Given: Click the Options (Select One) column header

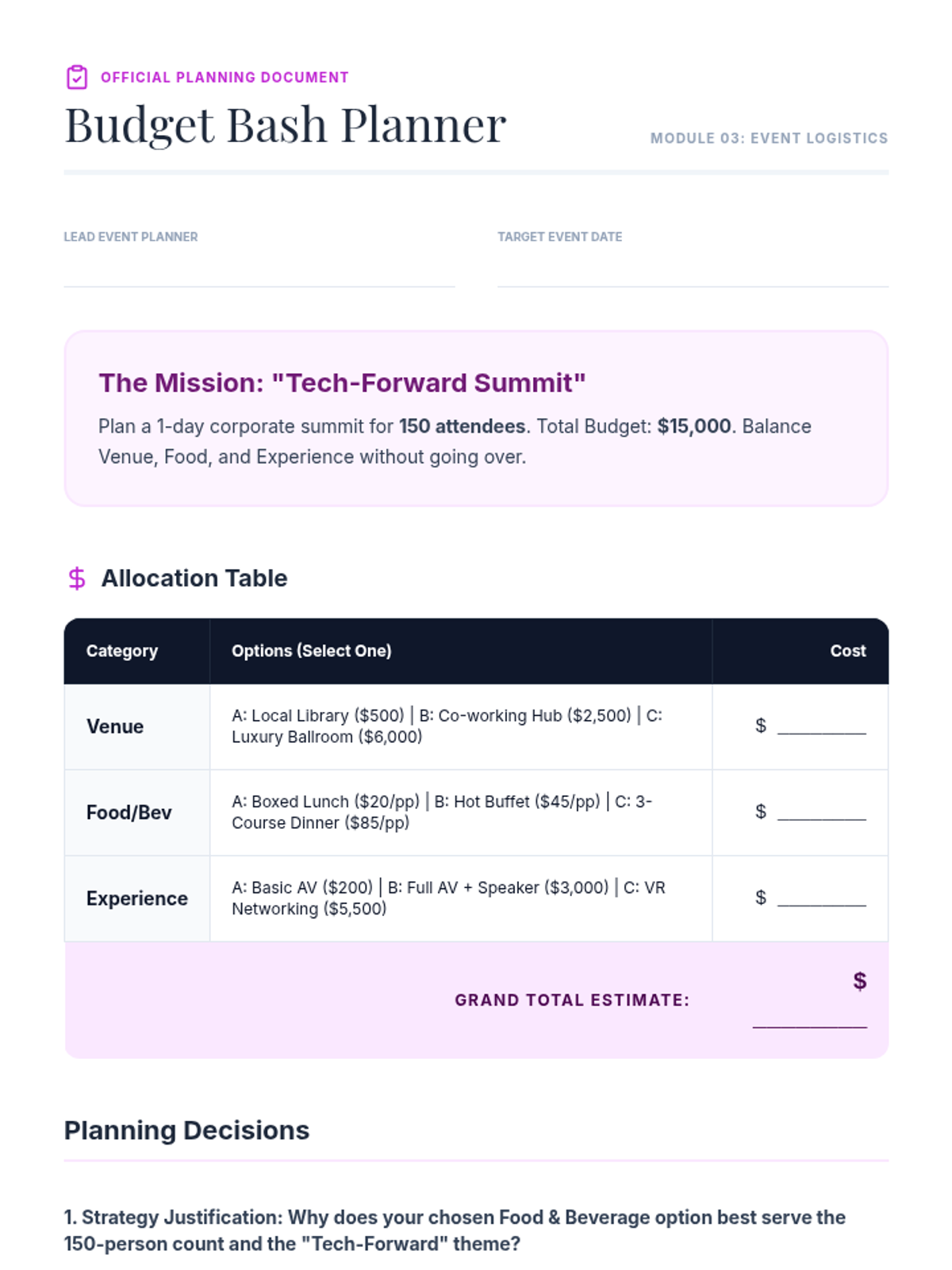Looking at the screenshot, I should 311,651.
